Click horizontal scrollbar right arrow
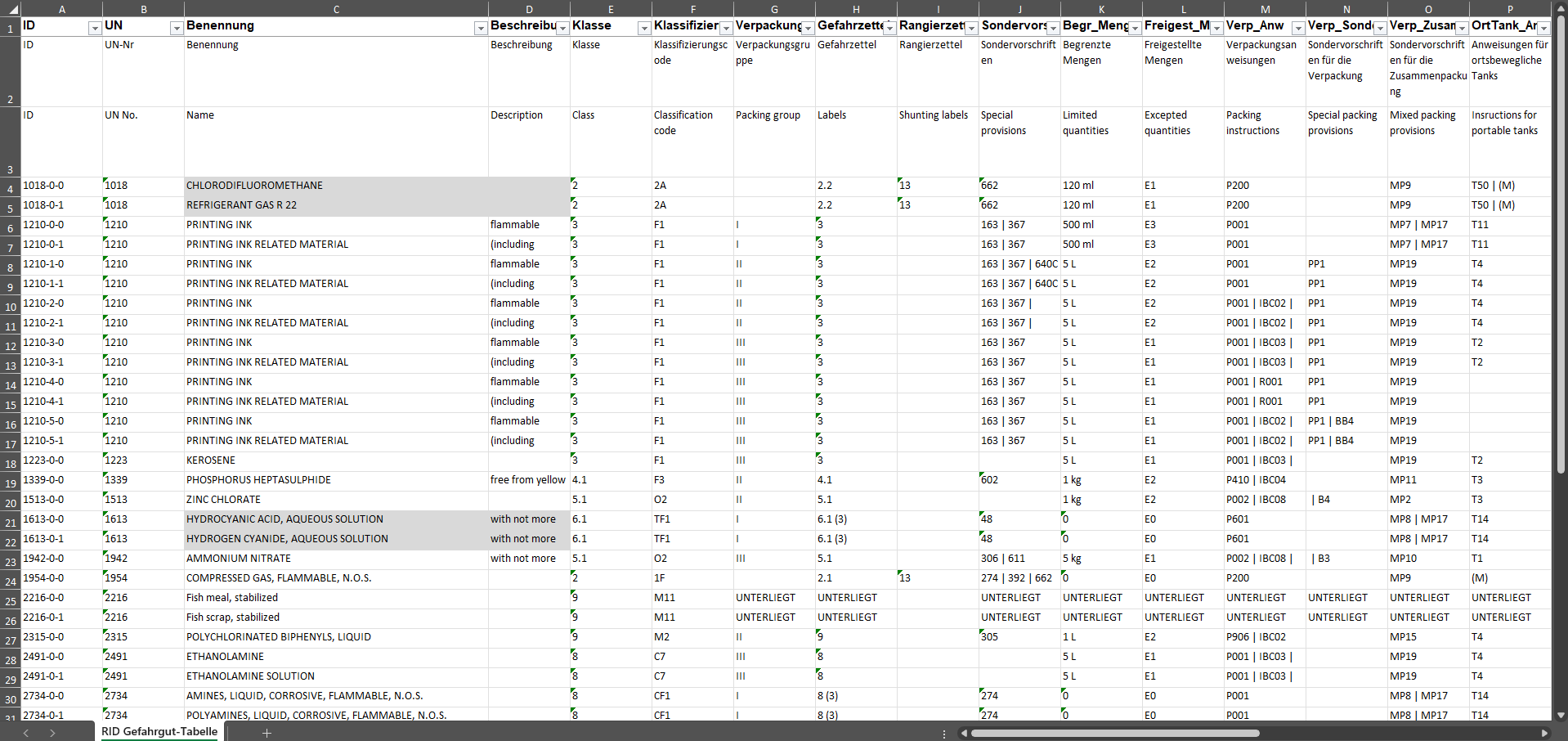1568x741 pixels. (x=1544, y=733)
